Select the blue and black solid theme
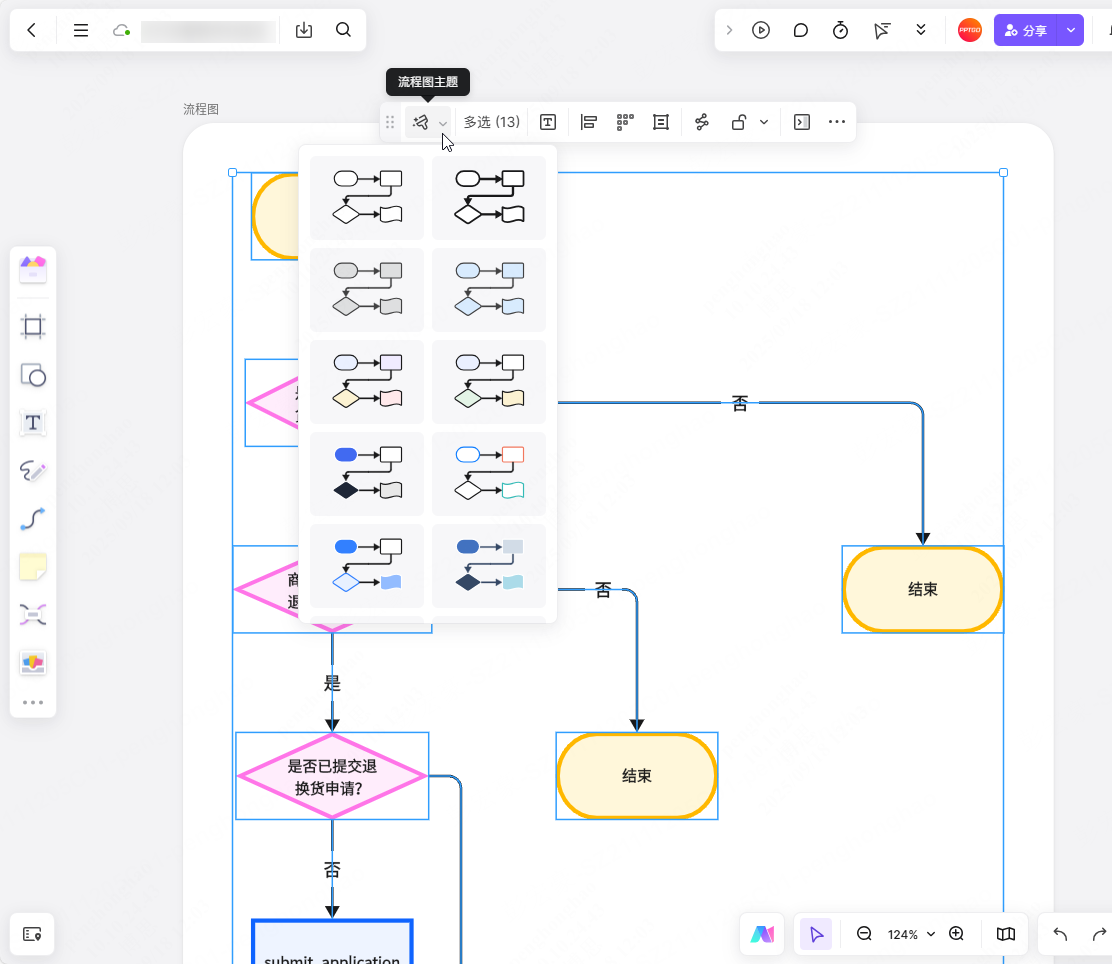The width and height of the screenshot is (1112, 964). 367,474
